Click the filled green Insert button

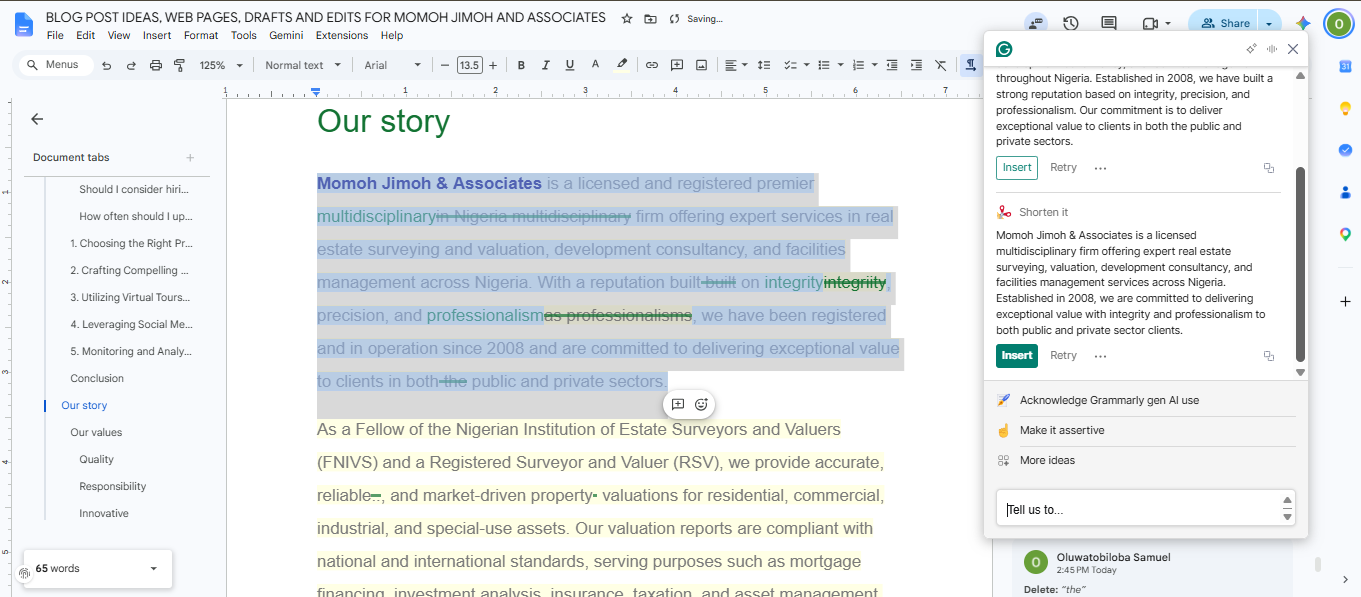1017,355
